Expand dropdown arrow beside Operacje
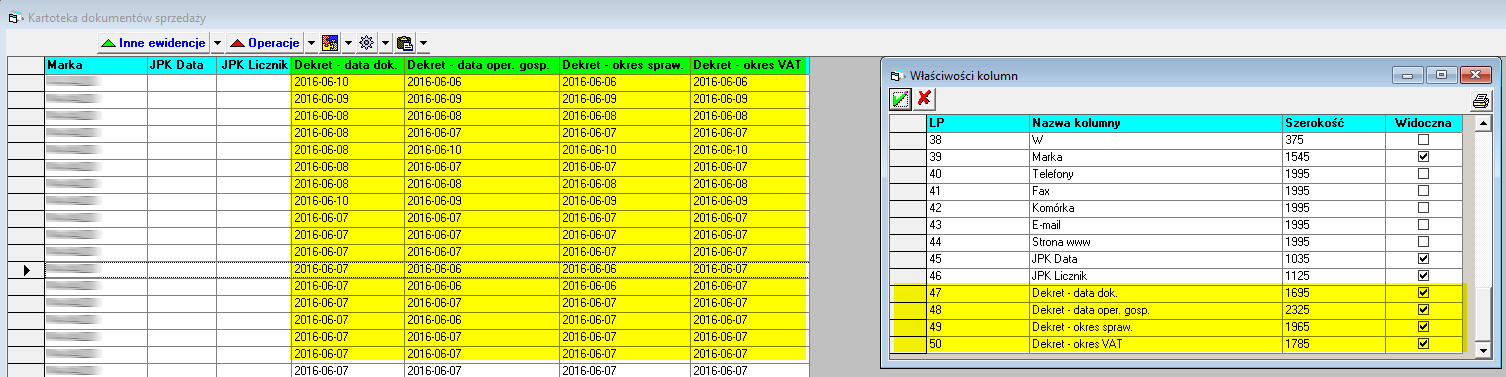This screenshot has height=377, width=1506. click(311, 43)
